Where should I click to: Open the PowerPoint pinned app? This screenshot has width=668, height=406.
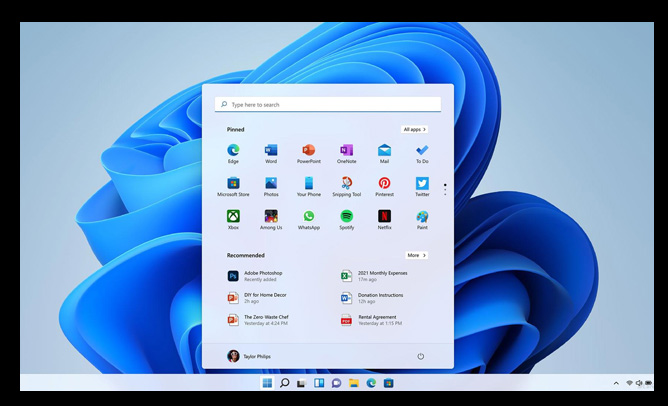[x=309, y=154]
